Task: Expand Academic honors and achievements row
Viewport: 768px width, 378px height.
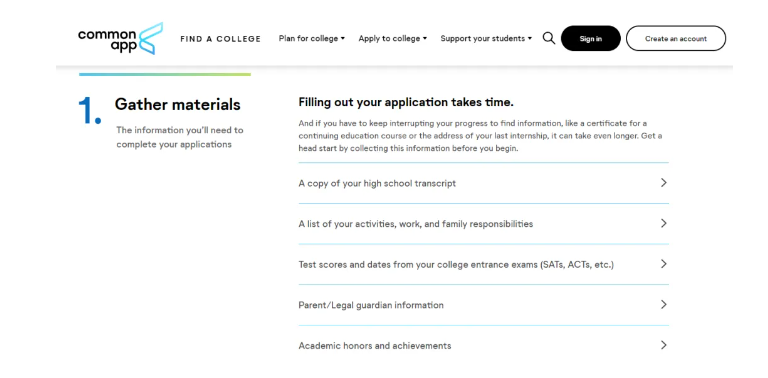Action: (483, 346)
